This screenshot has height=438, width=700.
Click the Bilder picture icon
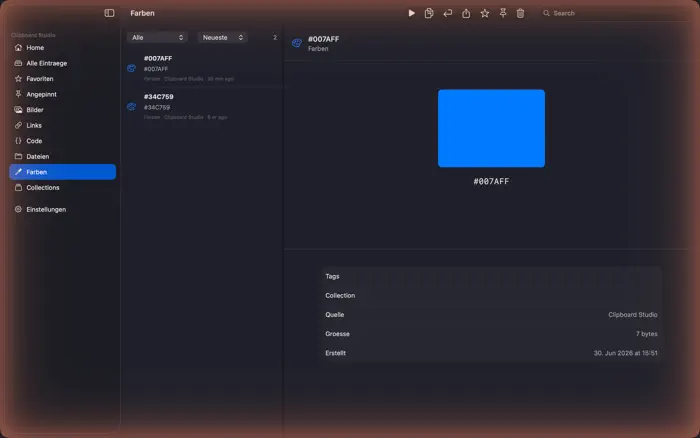[18, 110]
